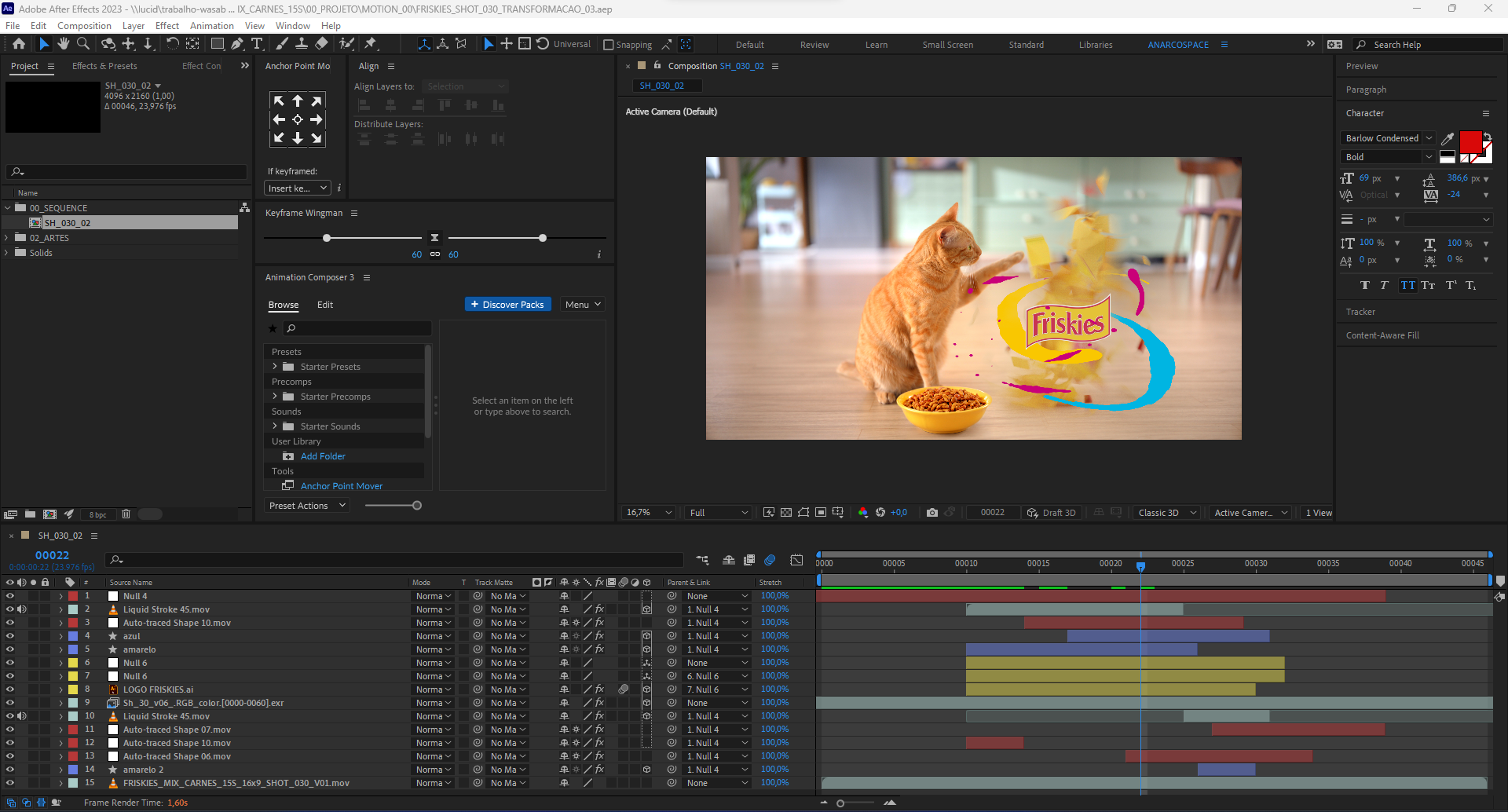This screenshot has height=812, width=1508.
Task: Adjust the timeline zoom slider
Action: click(x=840, y=803)
